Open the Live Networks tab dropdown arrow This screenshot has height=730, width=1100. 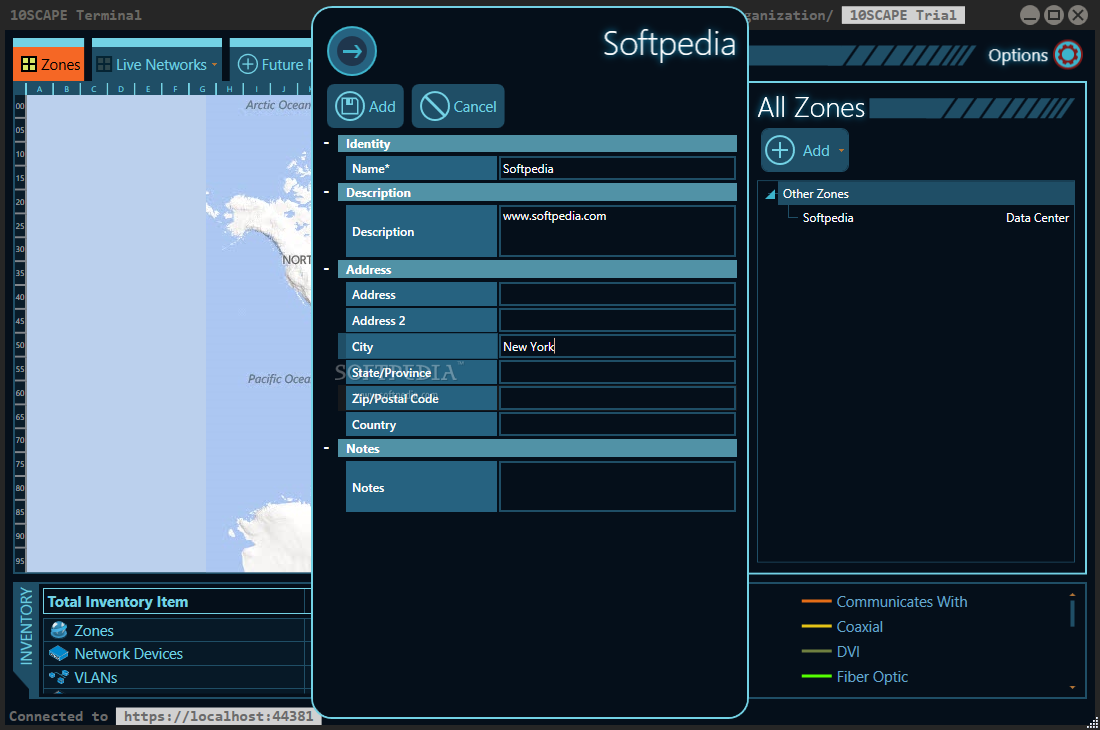tap(215, 65)
